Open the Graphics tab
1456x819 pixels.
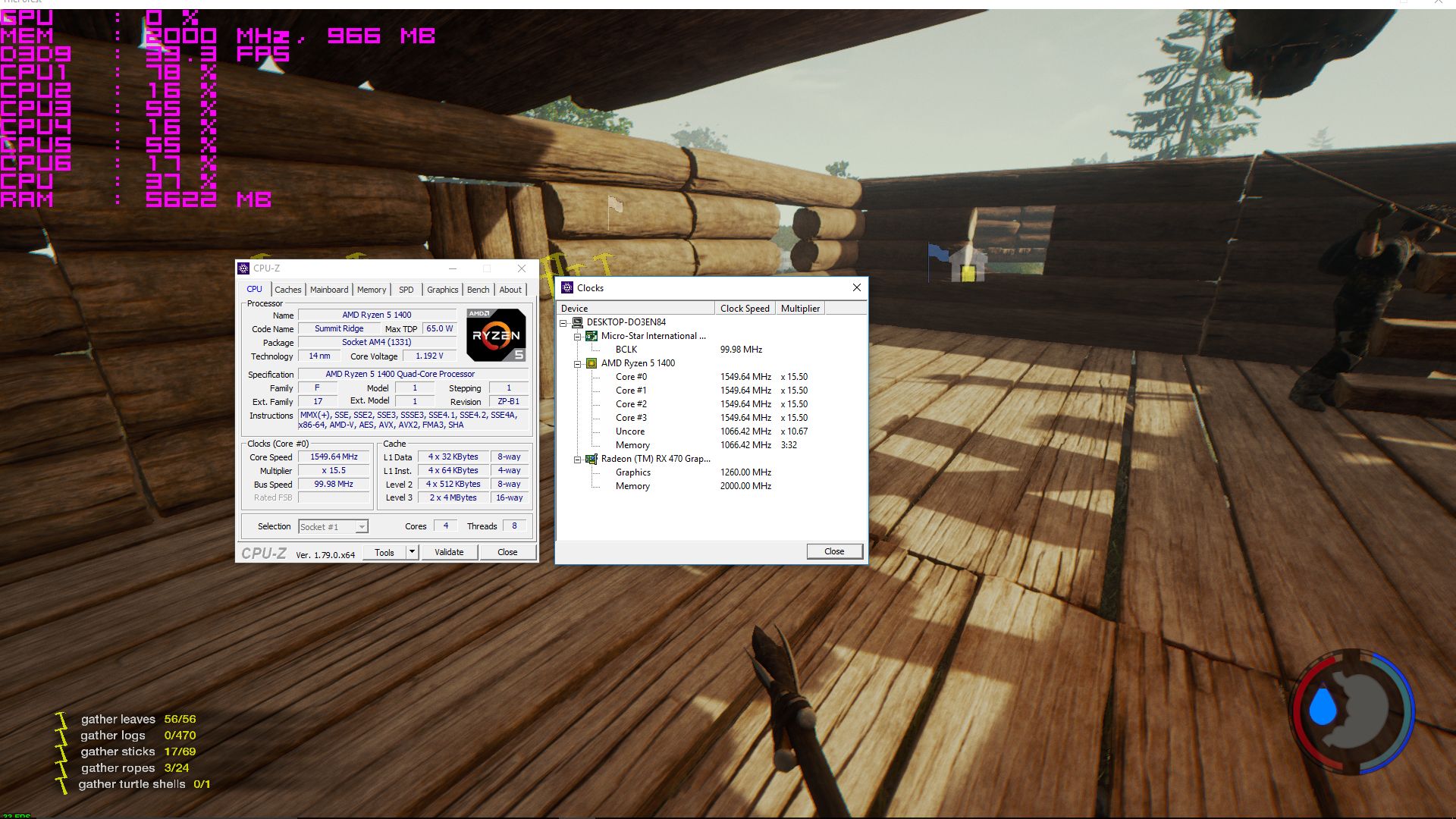click(x=442, y=290)
